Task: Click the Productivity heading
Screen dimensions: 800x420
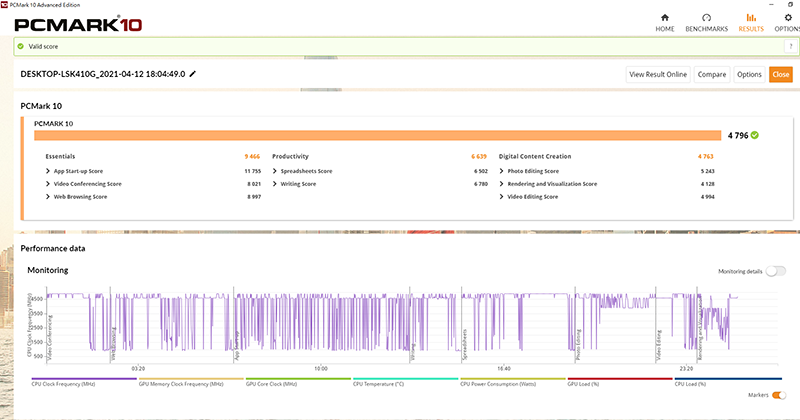Action: (x=290, y=156)
